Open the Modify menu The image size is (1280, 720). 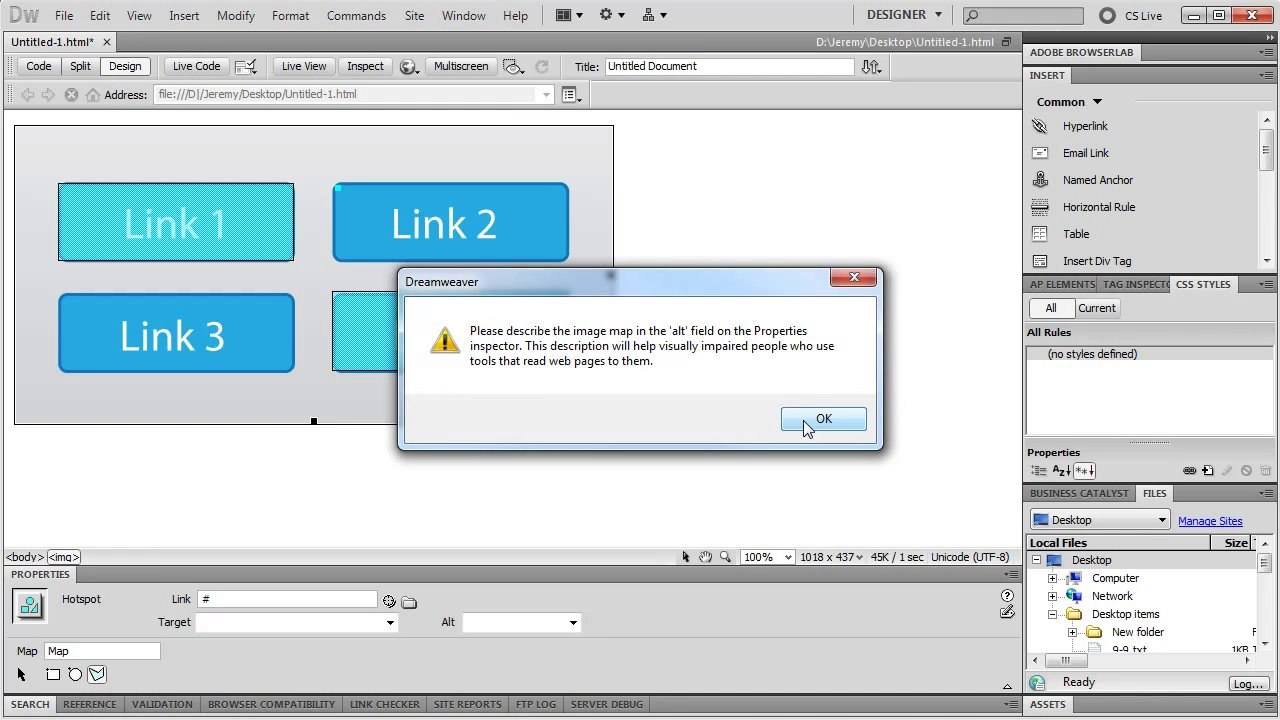(236, 15)
